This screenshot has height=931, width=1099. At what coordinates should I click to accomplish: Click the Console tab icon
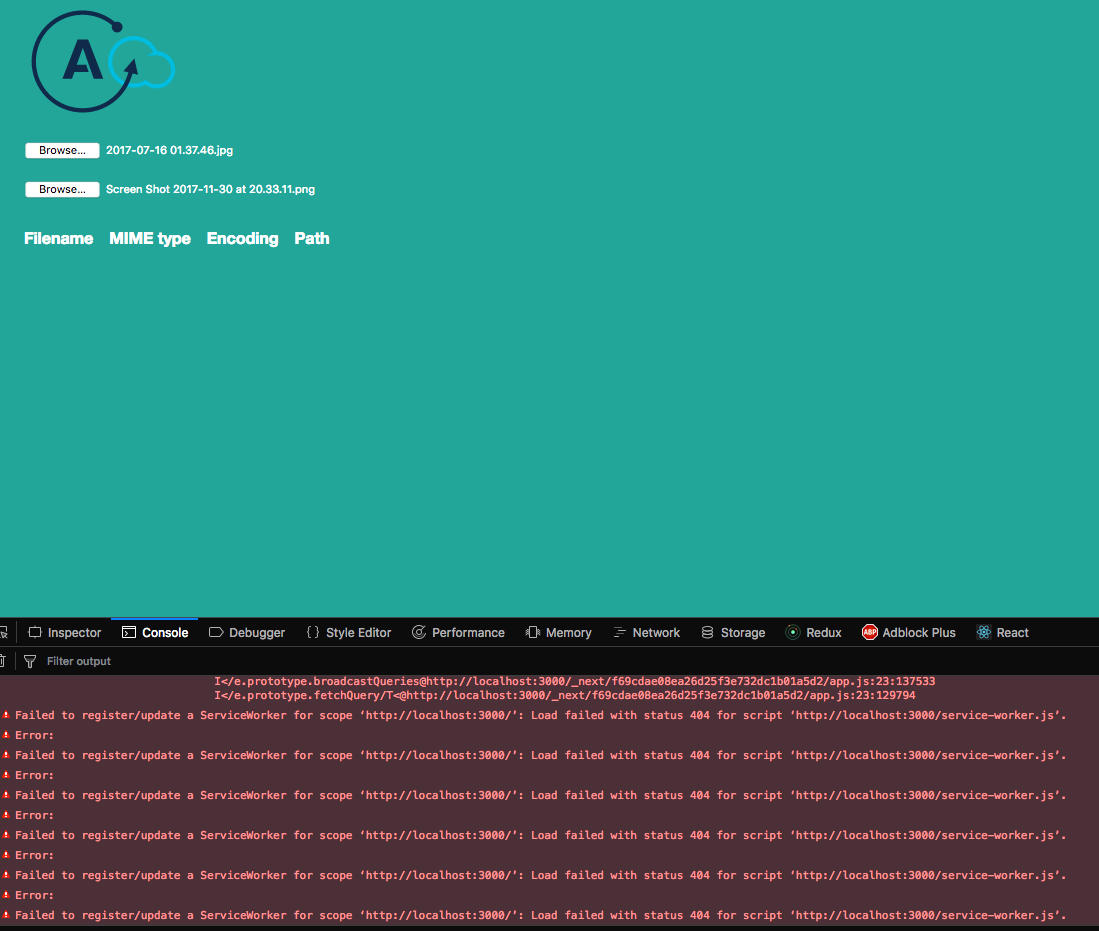click(x=129, y=632)
